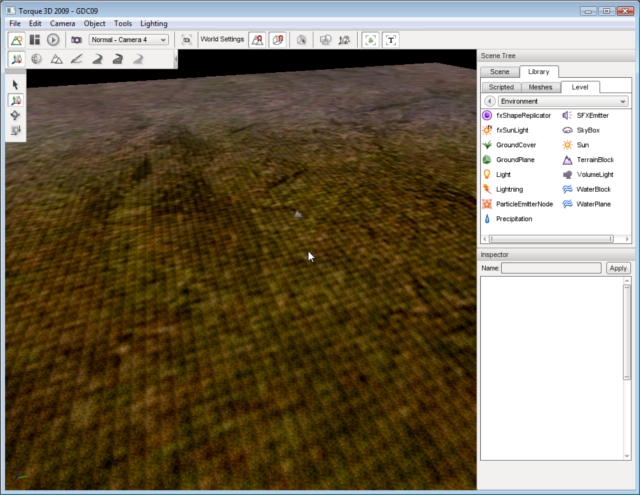Open the Meshes tab
The width and height of the screenshot is (640, 495).
coord(540,87)
